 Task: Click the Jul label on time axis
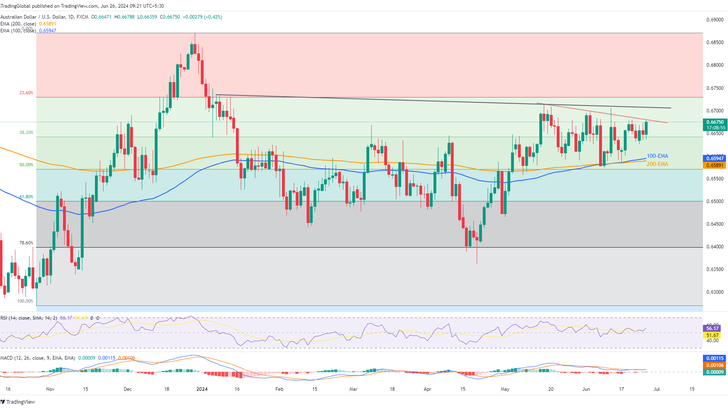pyautogui.click(x=656, y=389)
